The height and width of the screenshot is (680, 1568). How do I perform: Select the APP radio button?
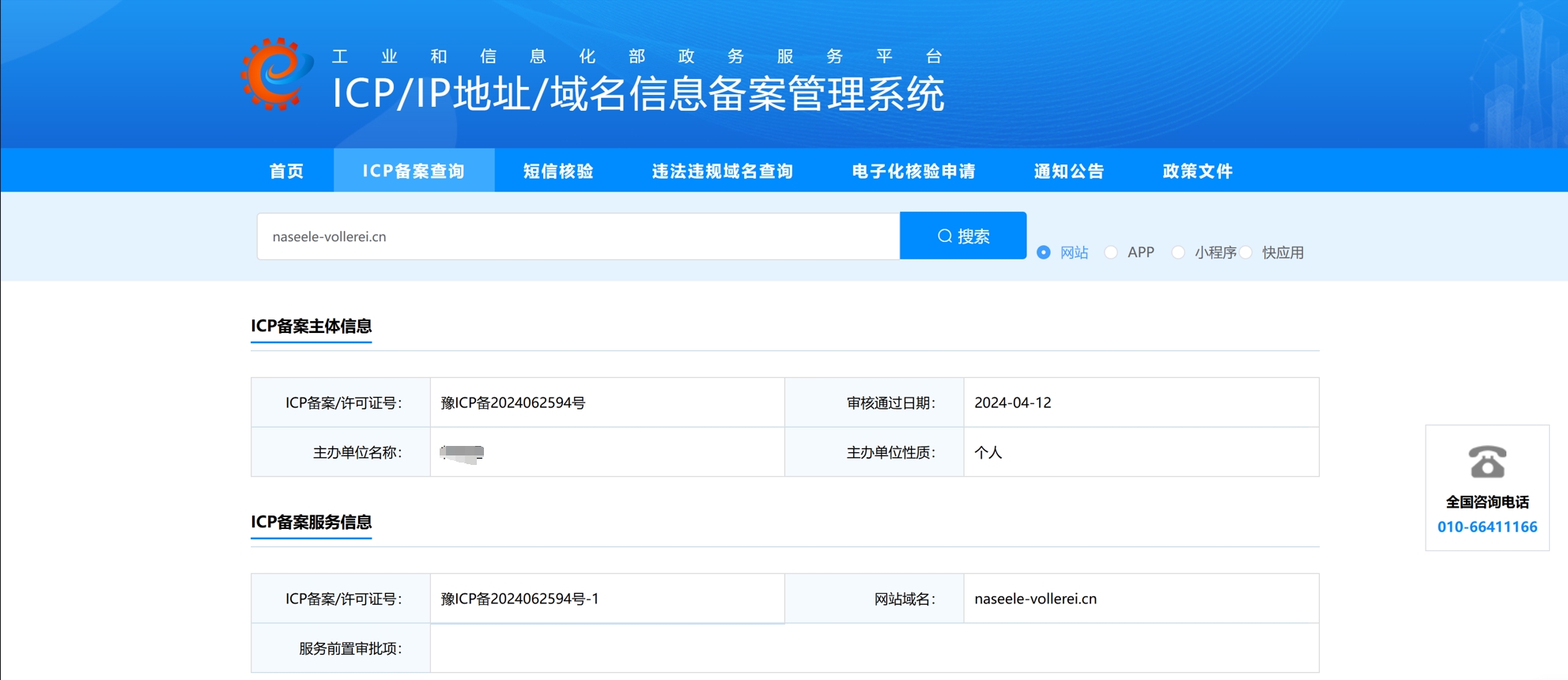coord(1111,252)
